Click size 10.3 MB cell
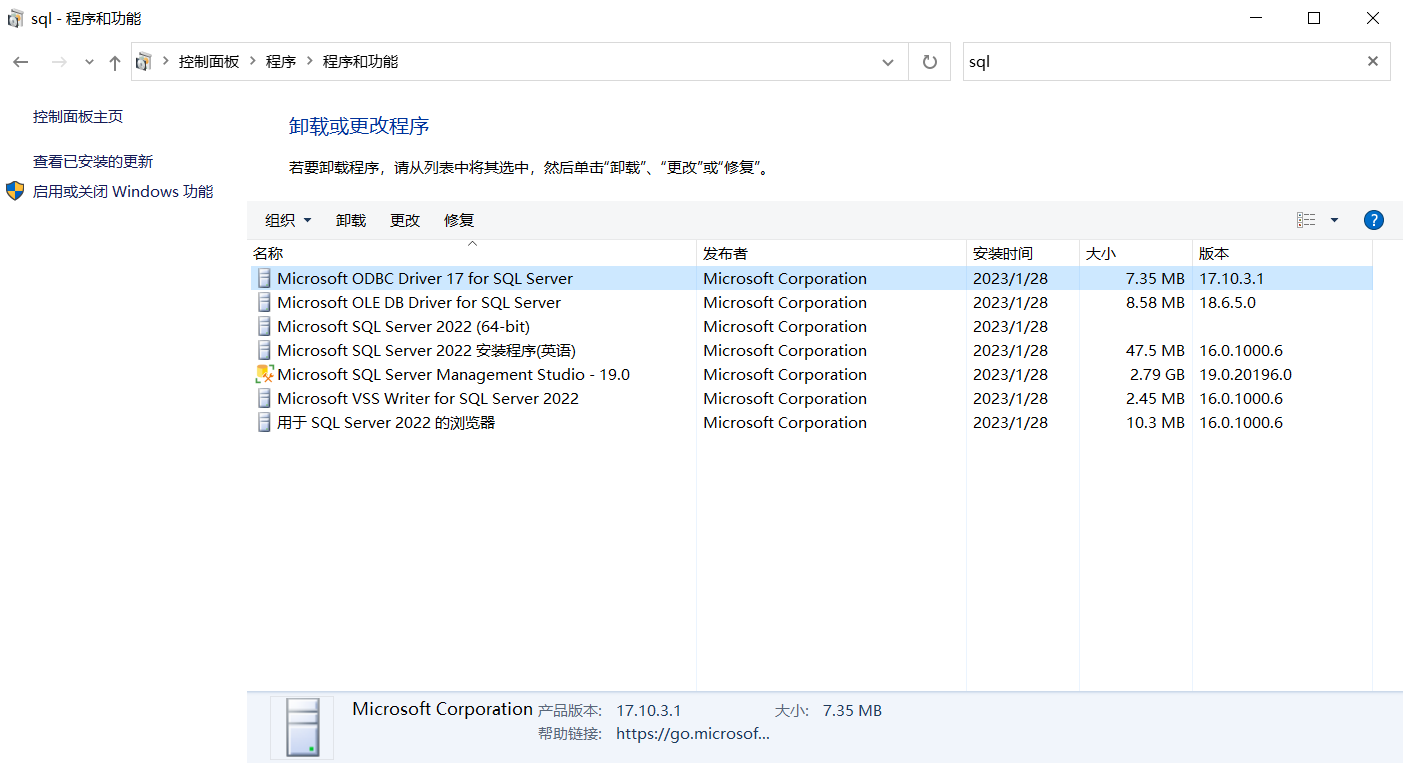Screen dimensions: 1403x763 (x=1155, y=422)
